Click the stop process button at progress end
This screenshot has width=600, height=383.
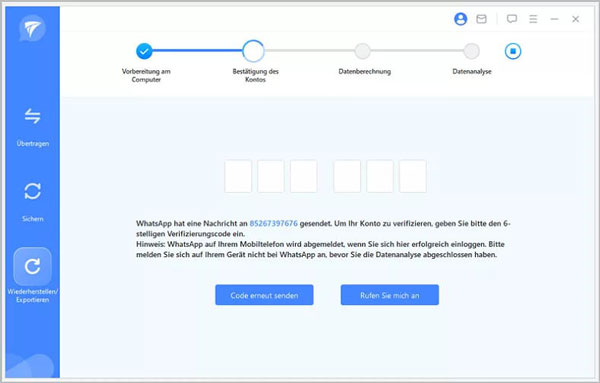point(513,51)
